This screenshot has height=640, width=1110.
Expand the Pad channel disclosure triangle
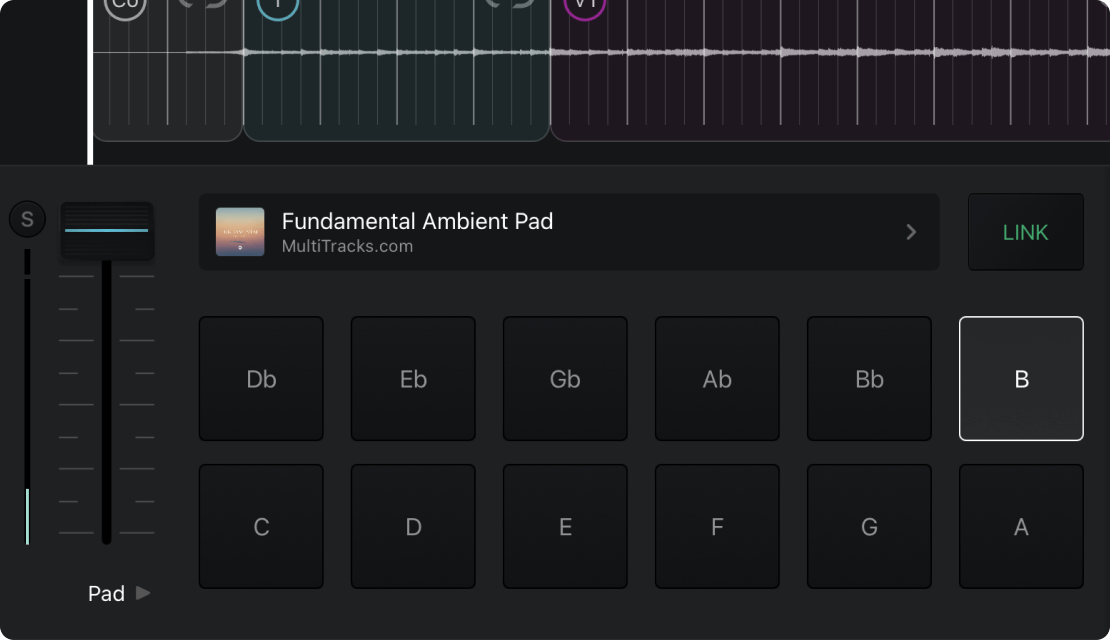(143, 593)
